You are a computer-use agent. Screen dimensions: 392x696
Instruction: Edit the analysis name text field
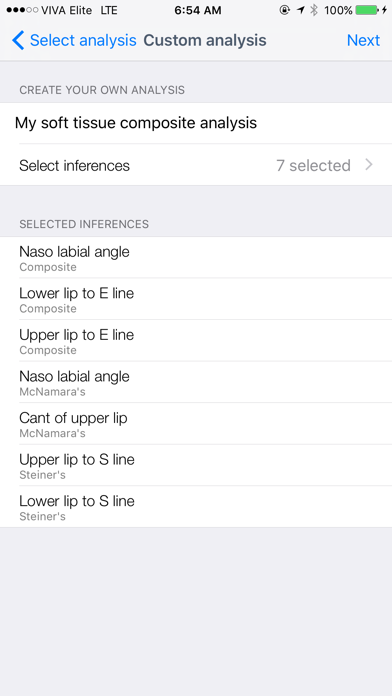(196, 123)
